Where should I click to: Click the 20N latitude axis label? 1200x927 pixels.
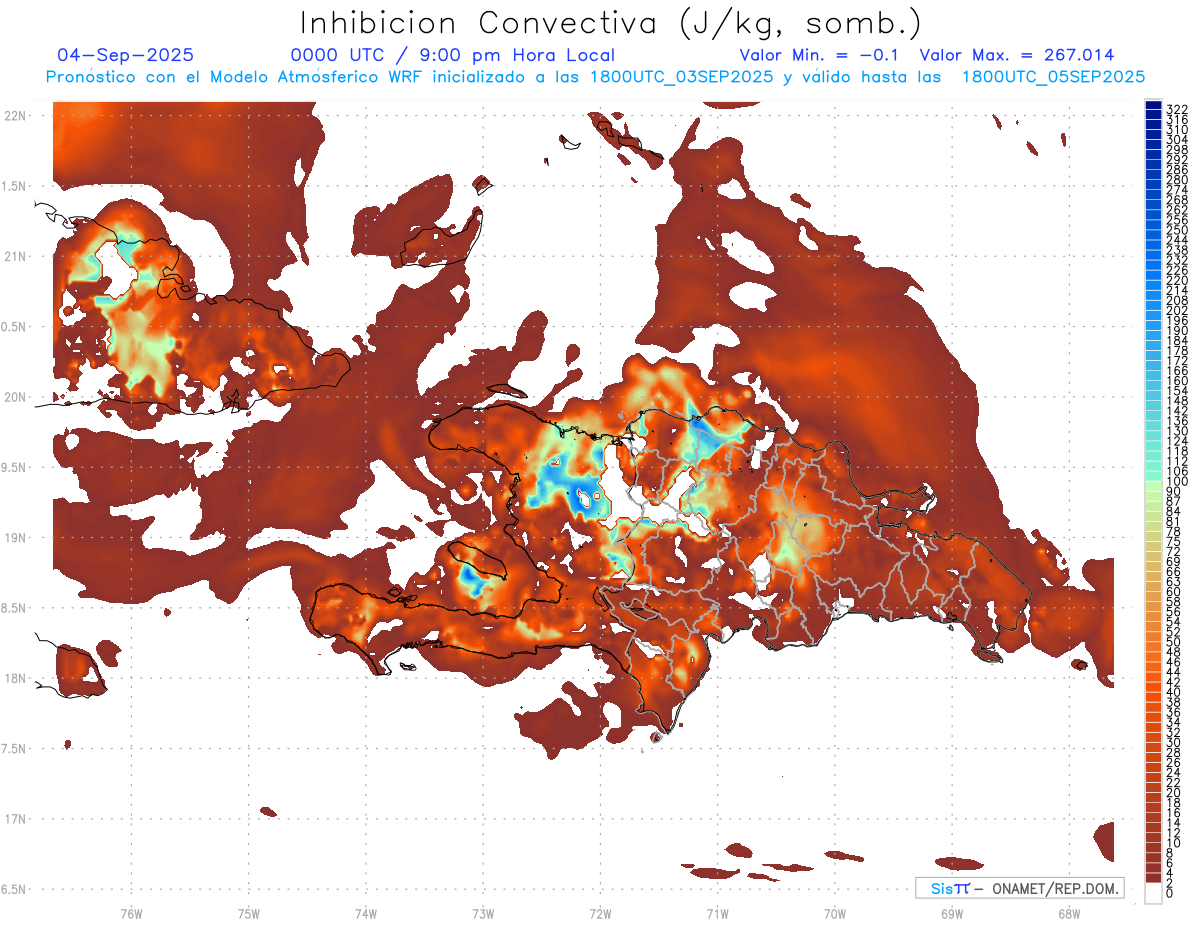click(15, 397)
